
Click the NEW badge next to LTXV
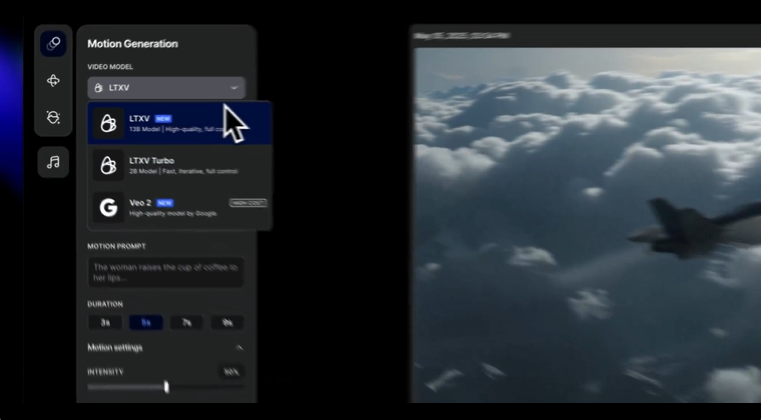tap(163, 118)
